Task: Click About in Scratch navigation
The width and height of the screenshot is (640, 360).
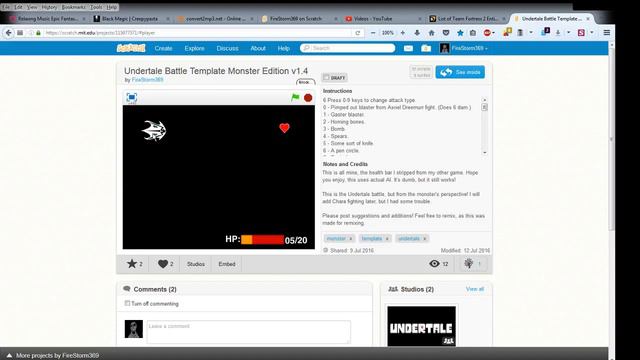Action: pyautogui.click(x=258, y=48)
